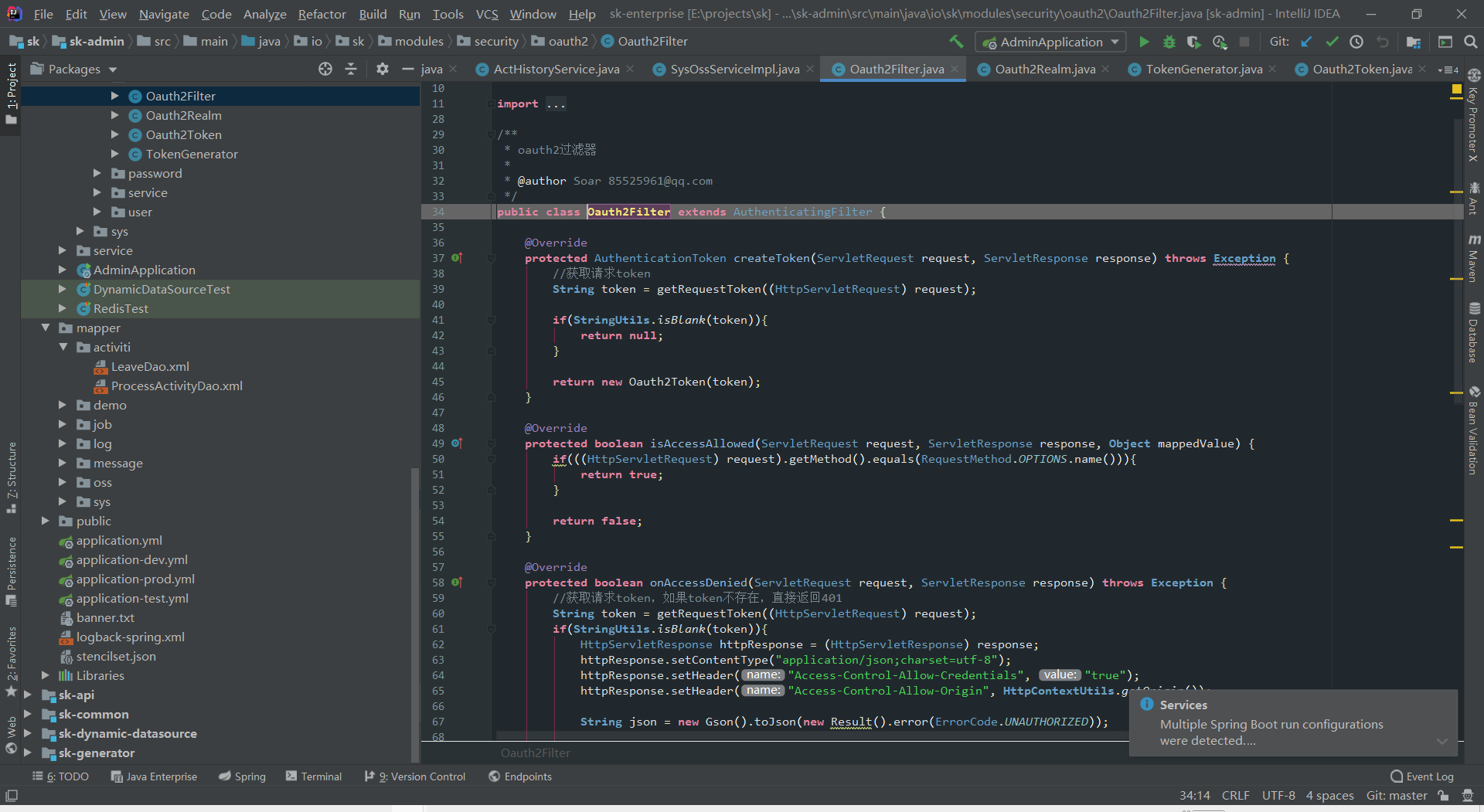Toggle the Structure tool window
1484x812 pixels.
(x=12, y=477)
